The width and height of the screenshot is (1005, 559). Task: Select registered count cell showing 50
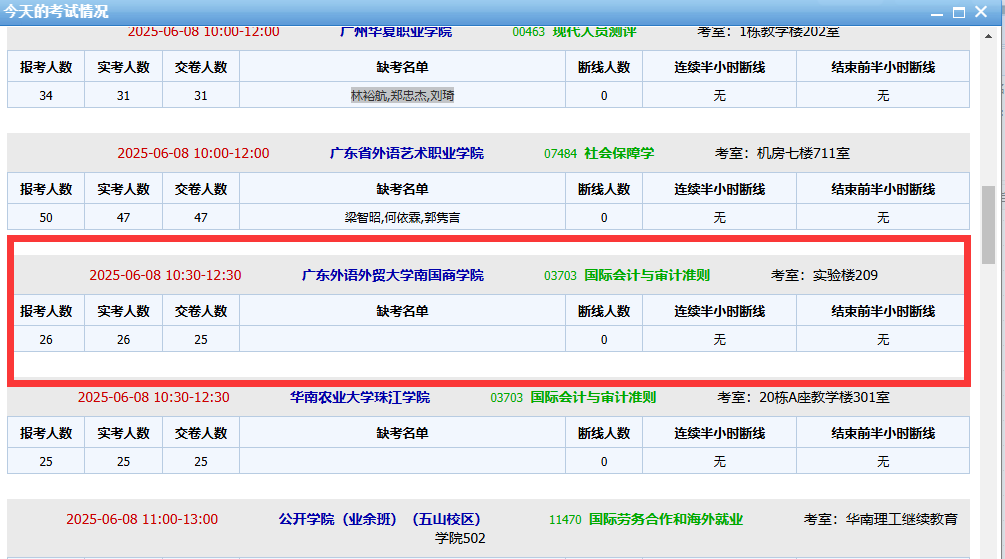pos(46,217)
